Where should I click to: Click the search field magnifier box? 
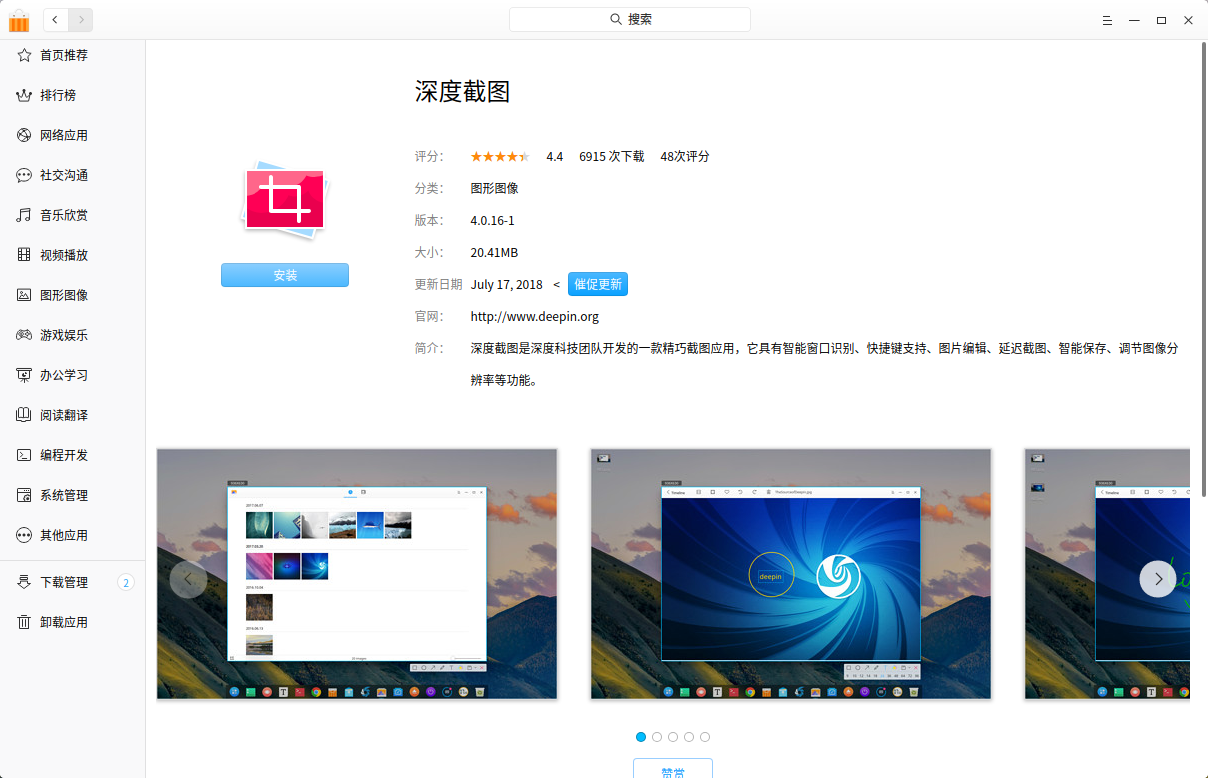click(x=630, y=19)
